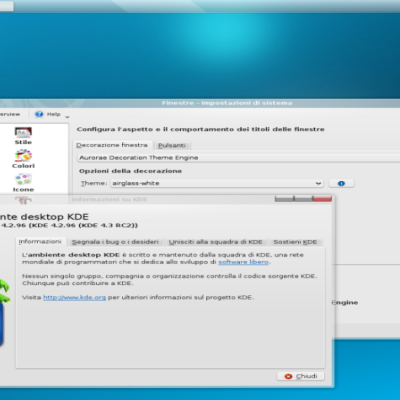Switch to the Decorazione finestra tab
This screenshot has height=400, width=400.
click(112, 145)
